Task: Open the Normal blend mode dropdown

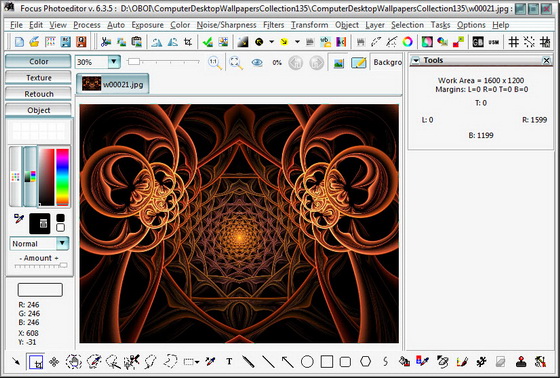Action: pos(62,243)
